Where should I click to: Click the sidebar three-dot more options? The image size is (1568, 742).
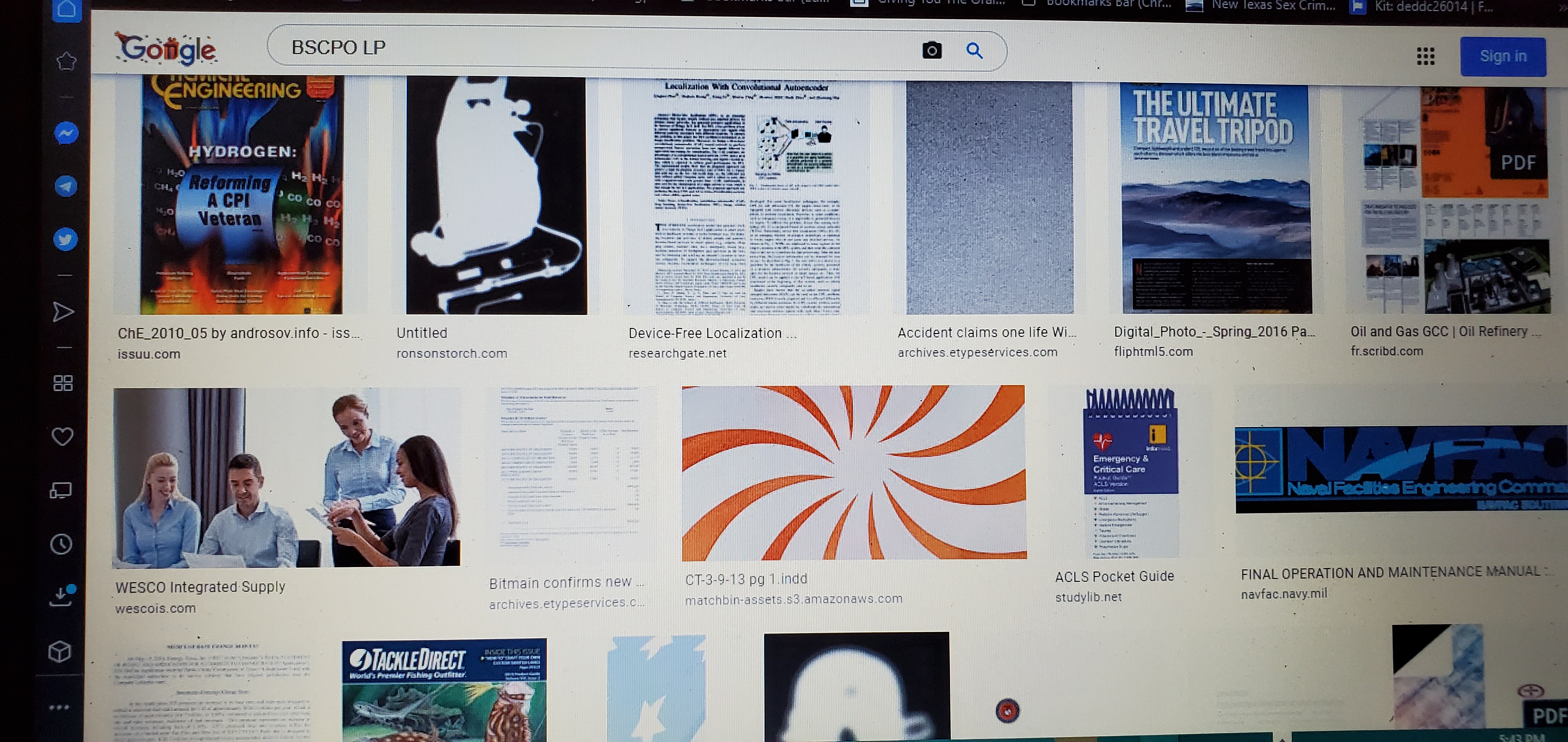[59, 707]
